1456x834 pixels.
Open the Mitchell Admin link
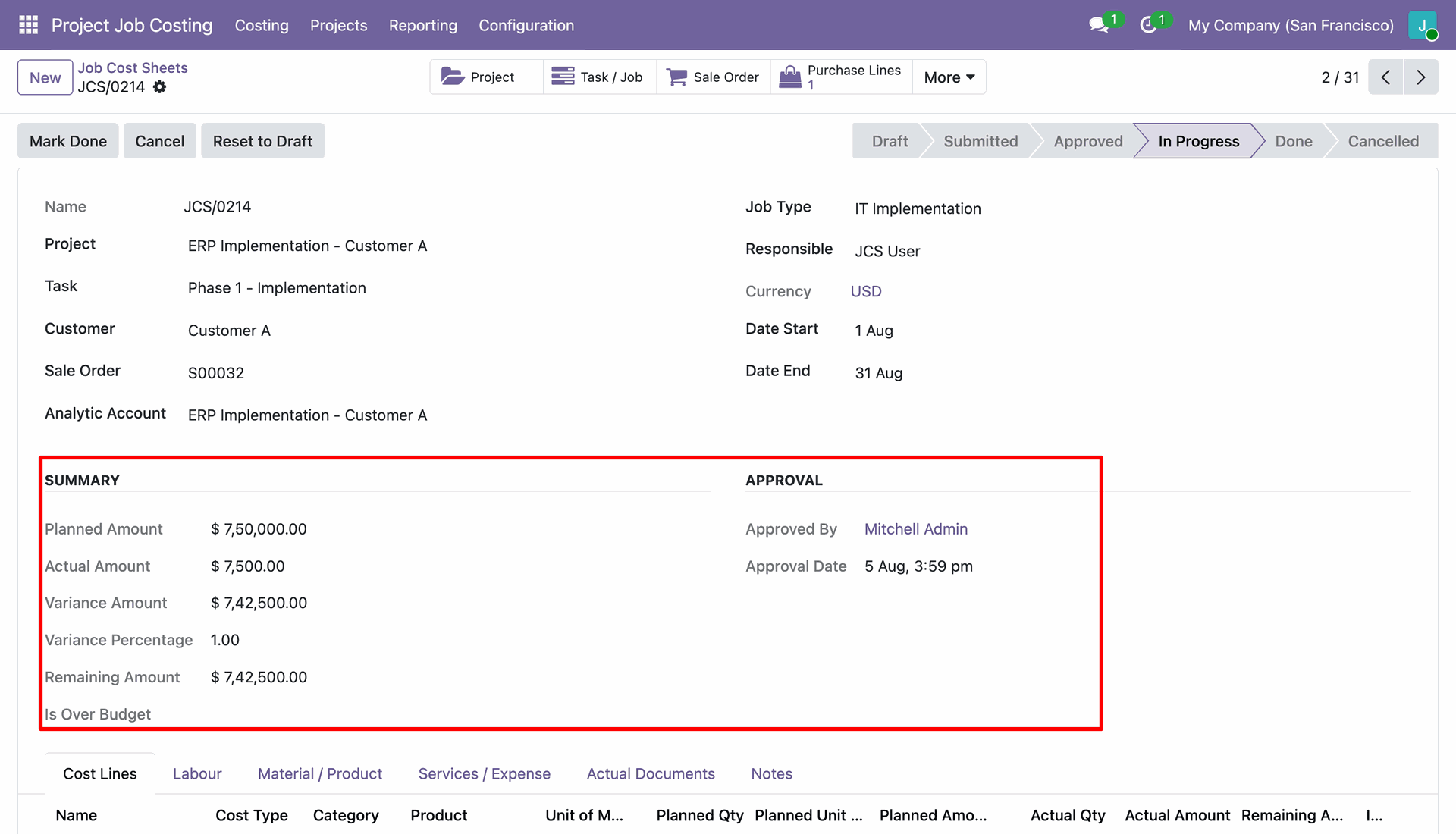916,529
